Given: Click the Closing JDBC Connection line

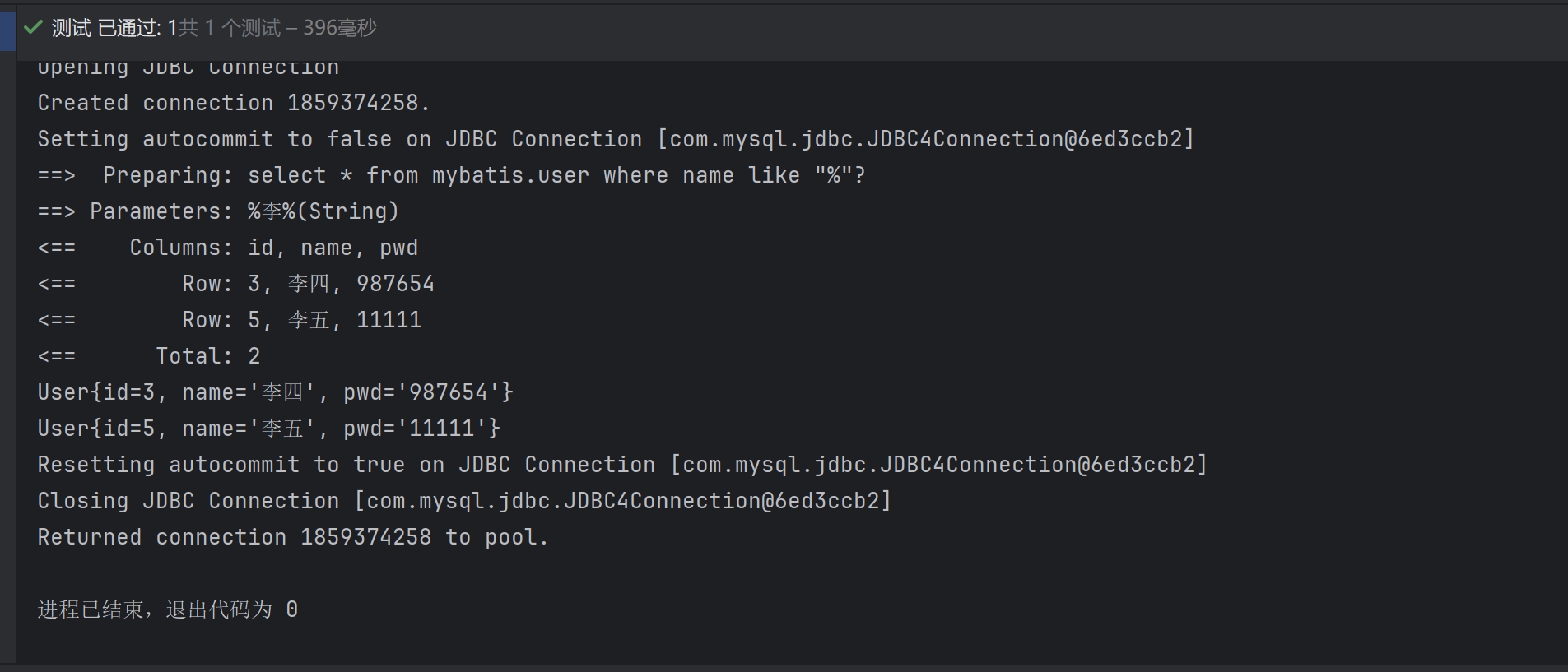Looking at the screenshot, I should [x=464, y=501].
